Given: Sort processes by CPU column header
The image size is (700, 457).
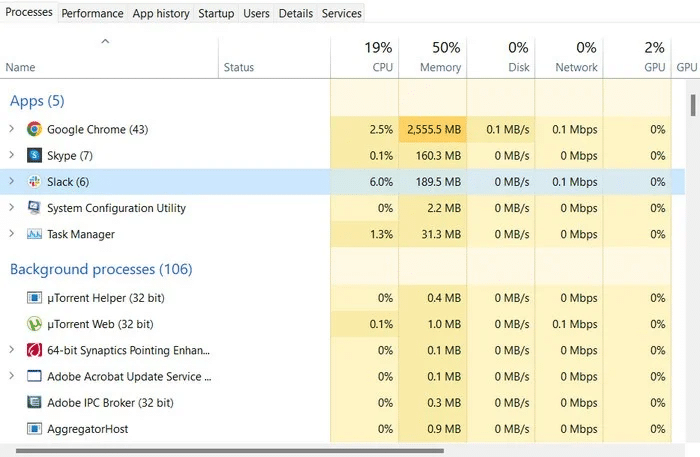Looking at the screenshot, I should pos(365,57).
